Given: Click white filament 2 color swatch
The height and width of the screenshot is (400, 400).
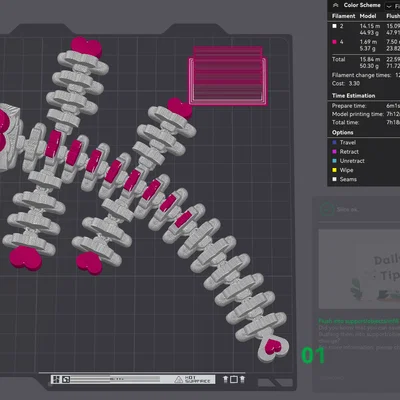Looking at the screenshot, I should point(334,26).
